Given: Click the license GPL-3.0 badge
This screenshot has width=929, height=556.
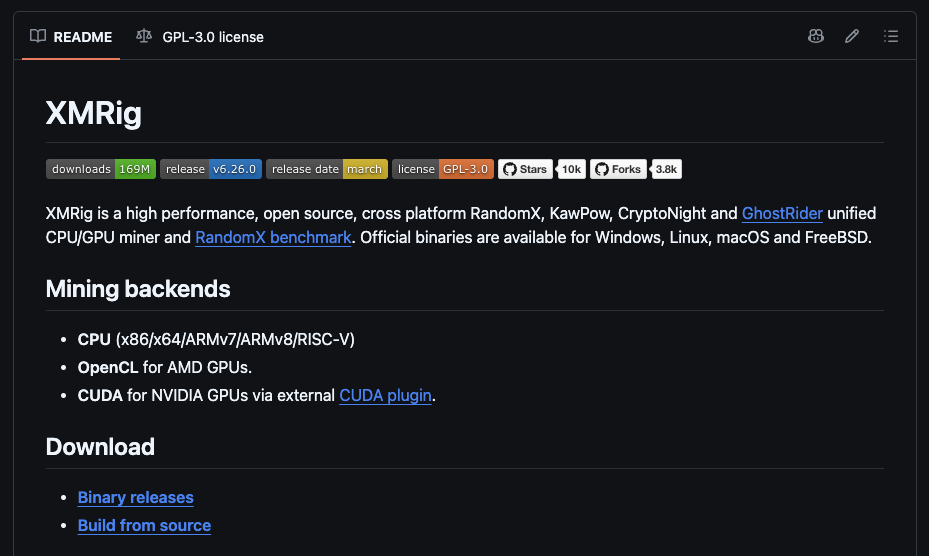Looking at the screenshot, I should point(443,169).
